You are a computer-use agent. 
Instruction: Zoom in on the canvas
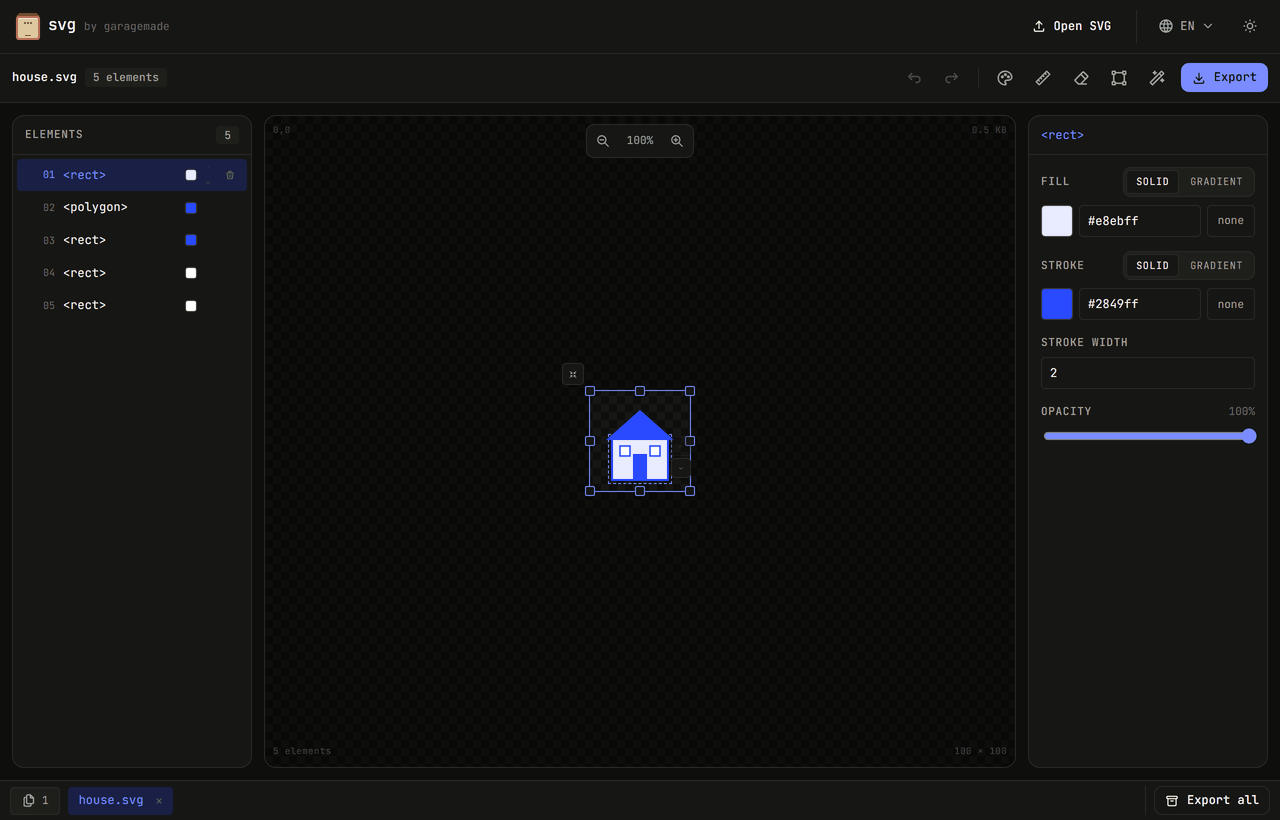677,141
